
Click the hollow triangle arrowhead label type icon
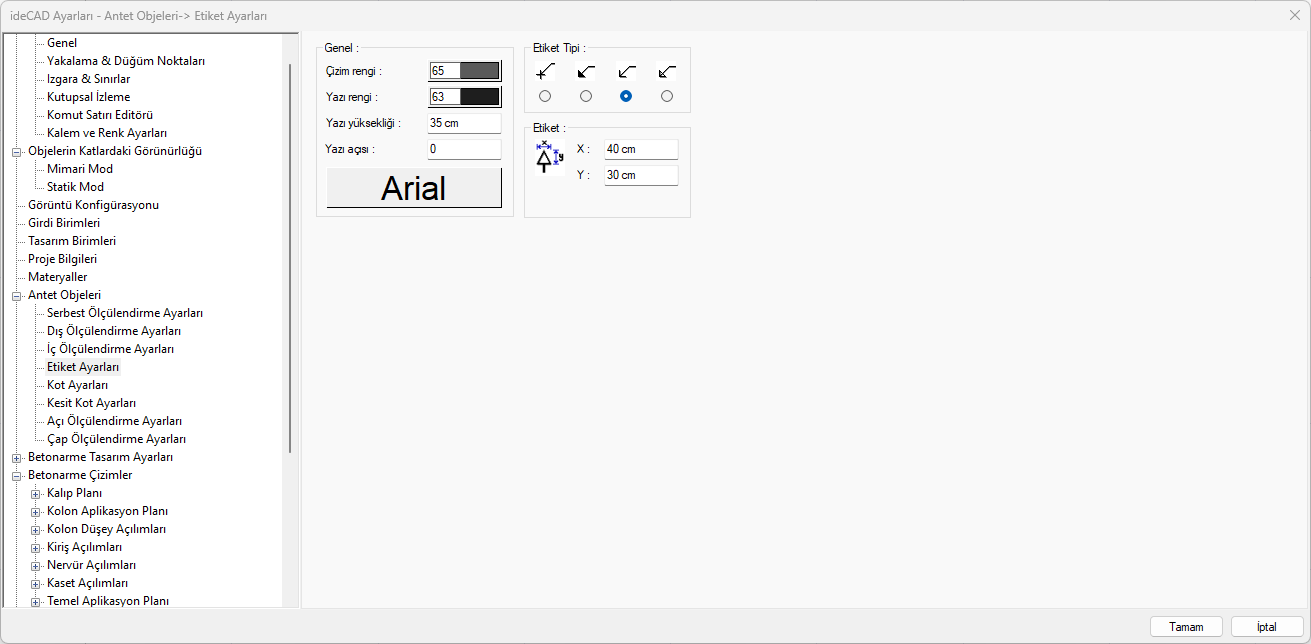pos(667,72)
